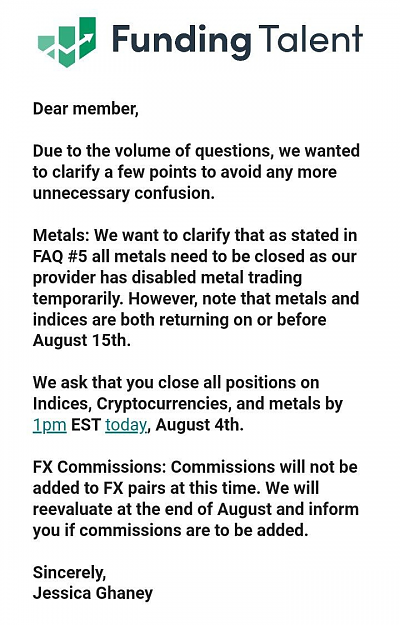
Task: Click the "unnecessary confusion." line
Action: 124,193
